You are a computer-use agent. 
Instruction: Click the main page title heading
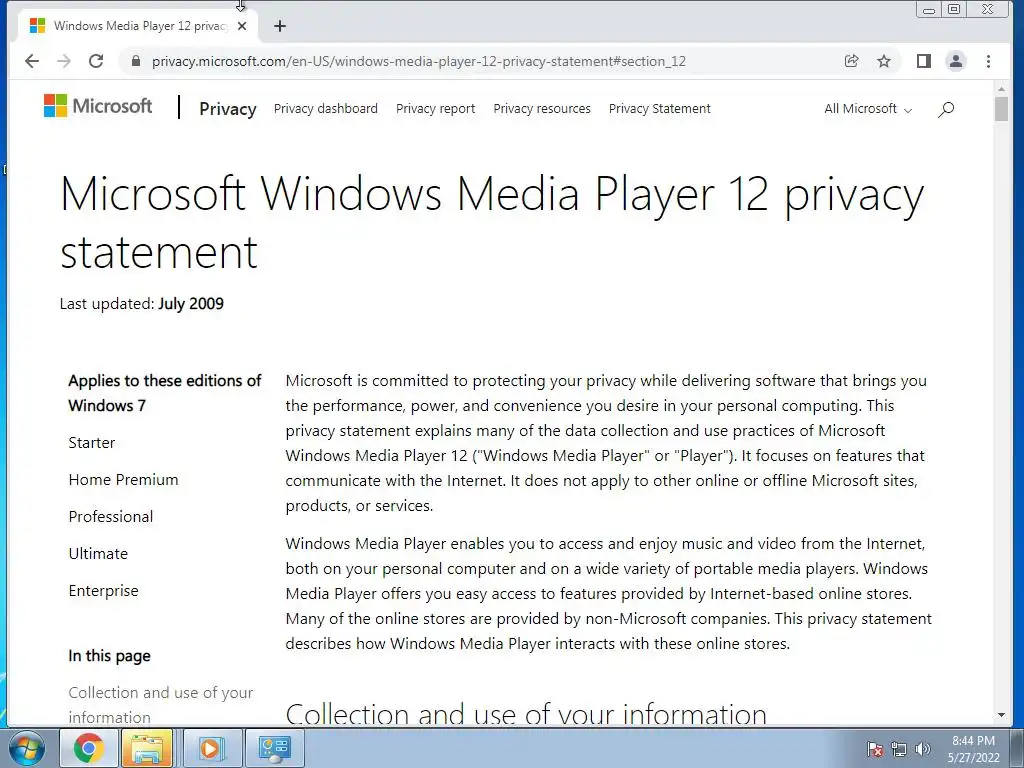(492, 223)
